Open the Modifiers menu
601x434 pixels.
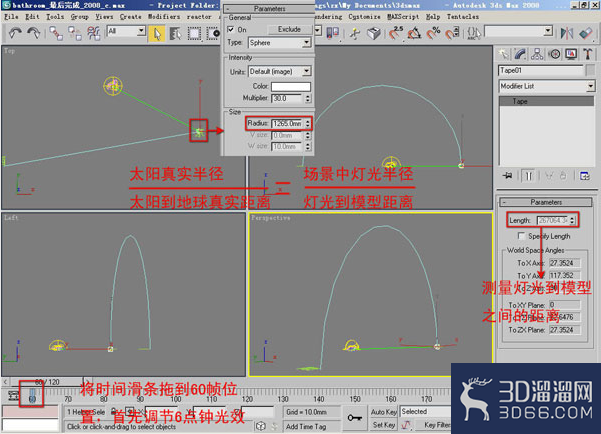(x=164, y=17)
